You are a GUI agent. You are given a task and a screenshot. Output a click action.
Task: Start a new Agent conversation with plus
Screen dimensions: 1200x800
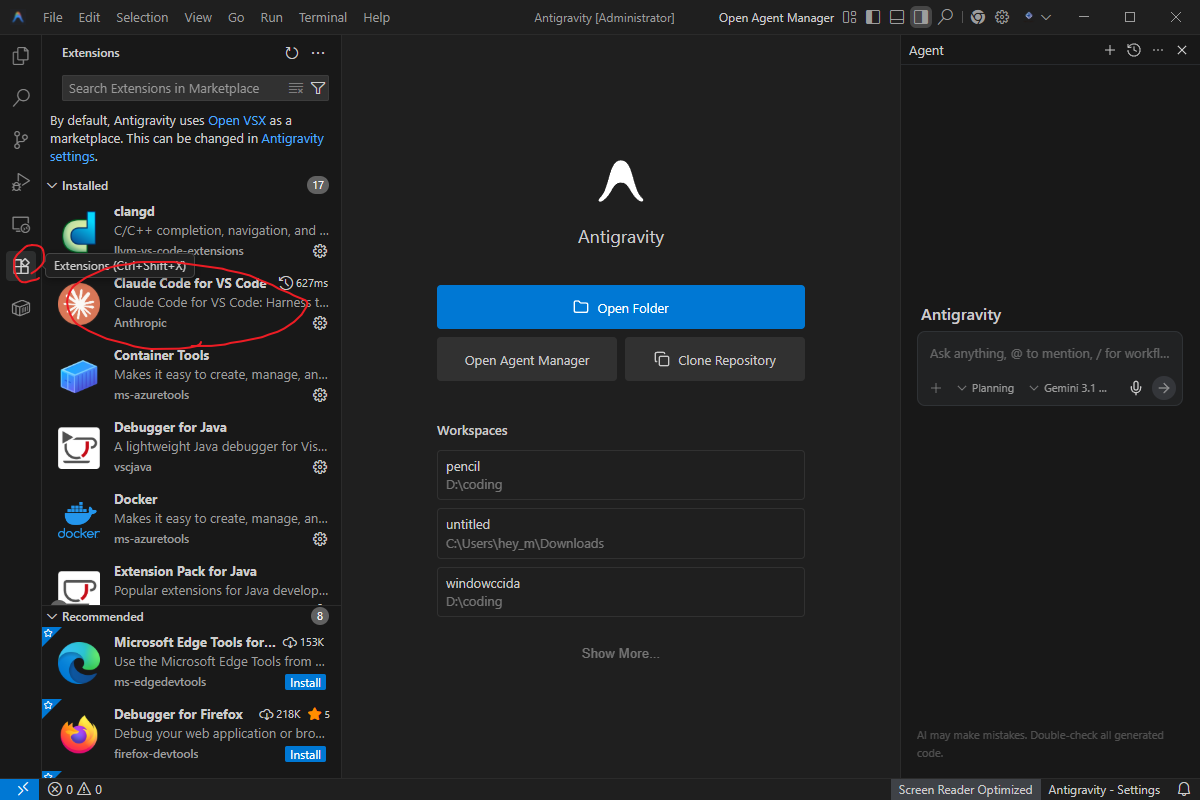coord(1109,50)
